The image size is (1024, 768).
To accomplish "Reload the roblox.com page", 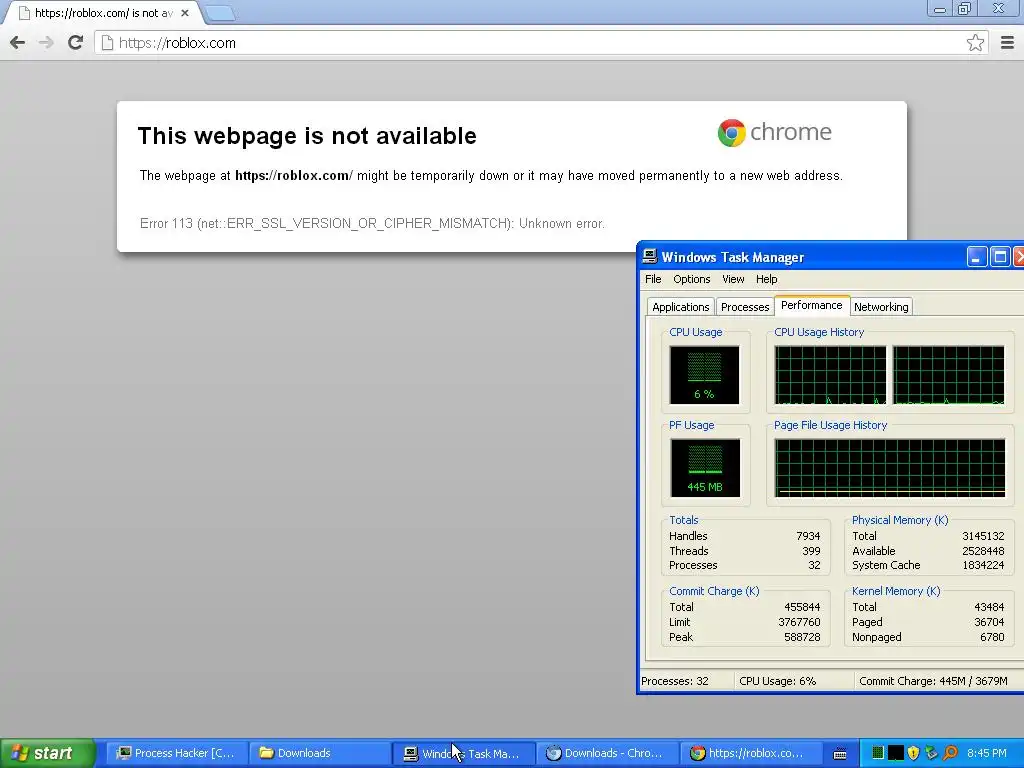I will (x=76, y=43).
